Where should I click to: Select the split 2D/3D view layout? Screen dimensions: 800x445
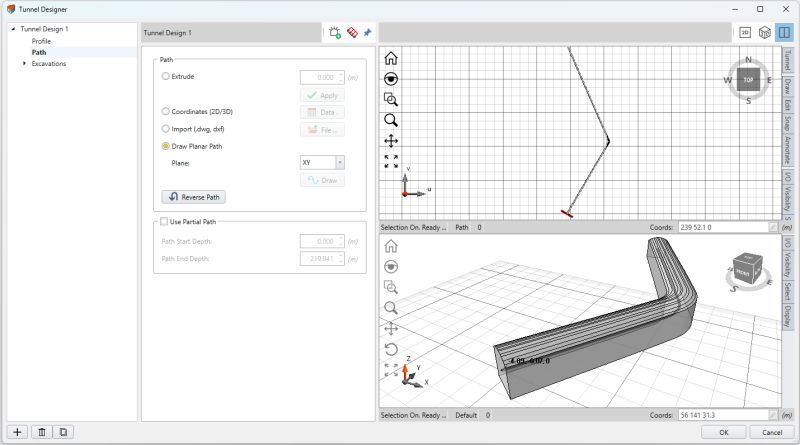(x=784, y=33)
